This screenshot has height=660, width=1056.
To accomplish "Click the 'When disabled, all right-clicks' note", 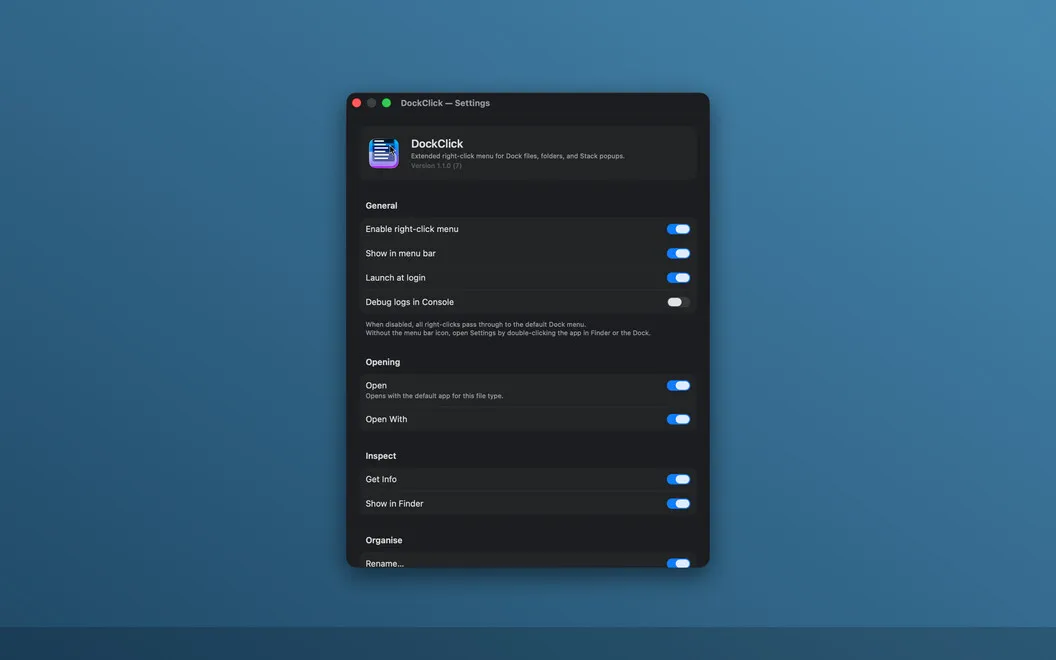I will coord(475,324).
